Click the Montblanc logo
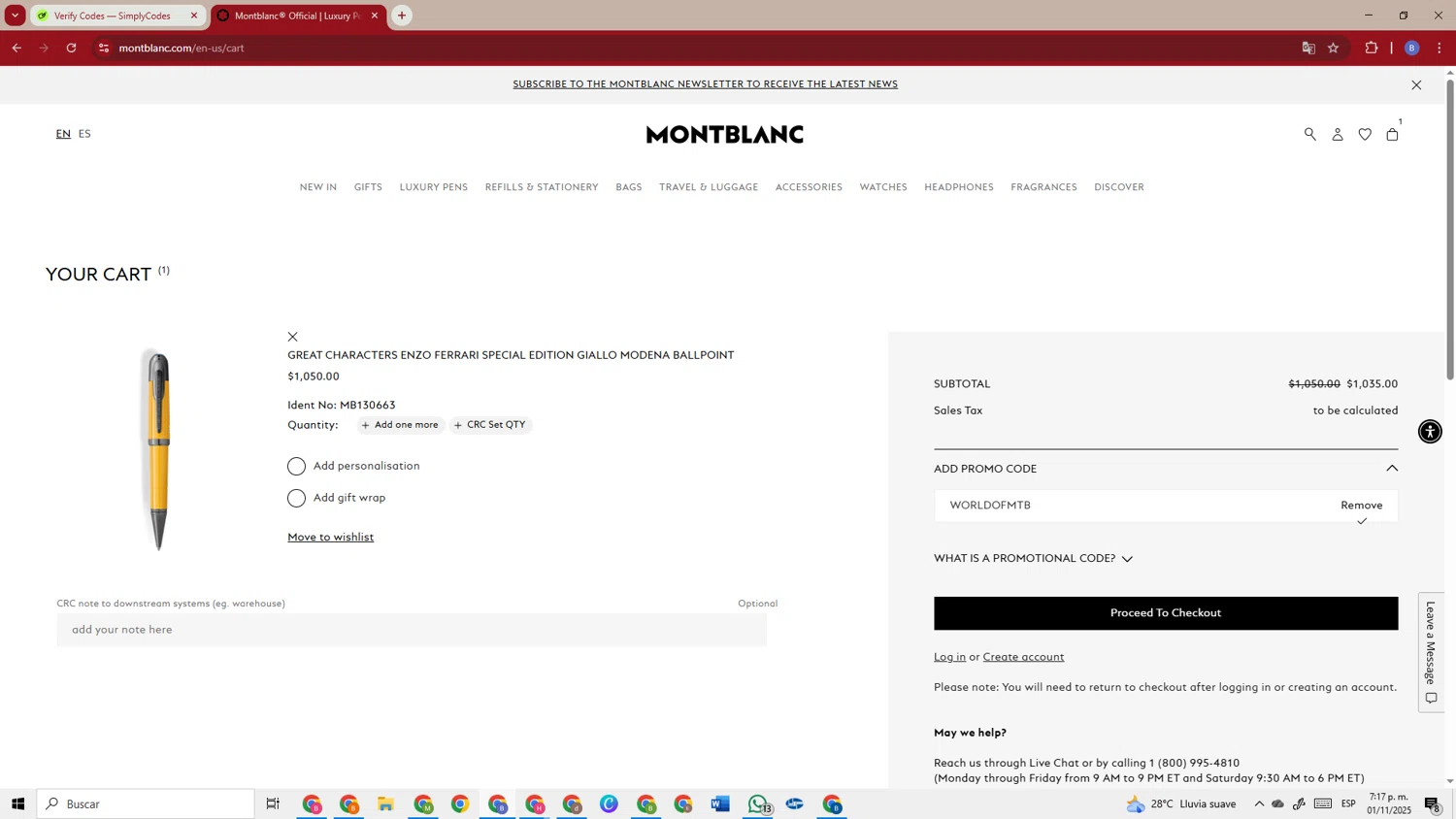Screen dimensions: 1456x819 [725, 135]
